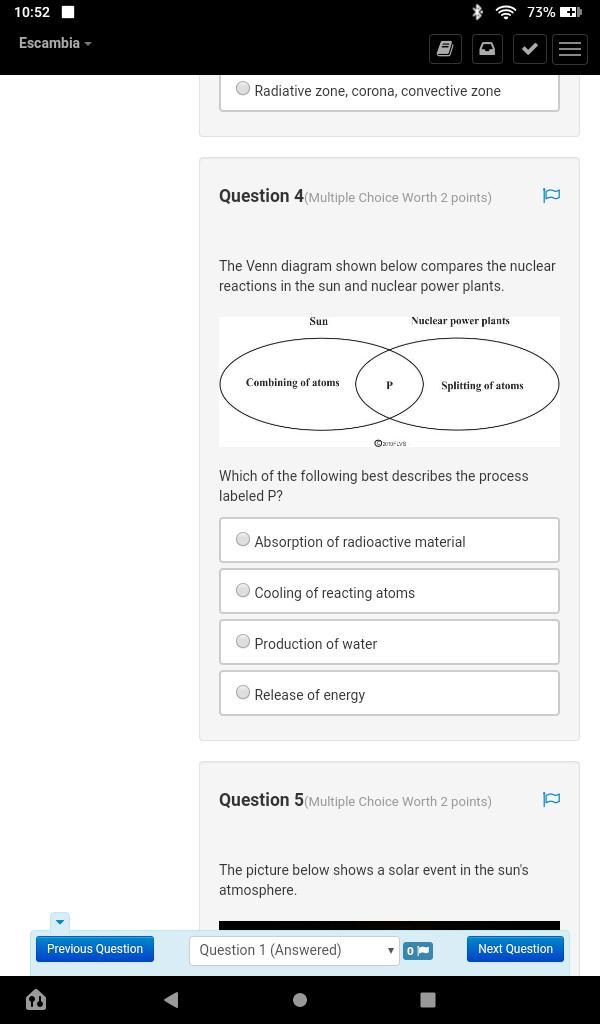Pick 'Production of water' radio button
Screen dimensions: 600x1024
[x=243, y=642]
